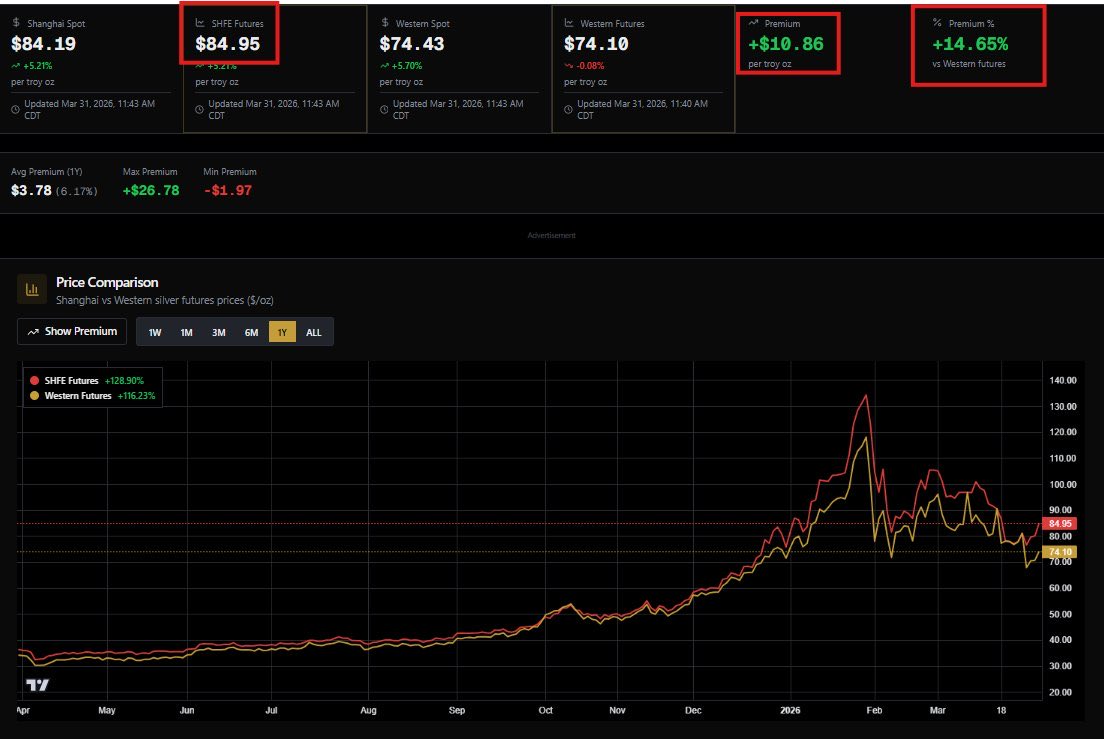This screenshot has width=1104, height=739.
Task: Click the clock icon beside Shanghai Spot timestamp
Action: [x=14, y=109]
